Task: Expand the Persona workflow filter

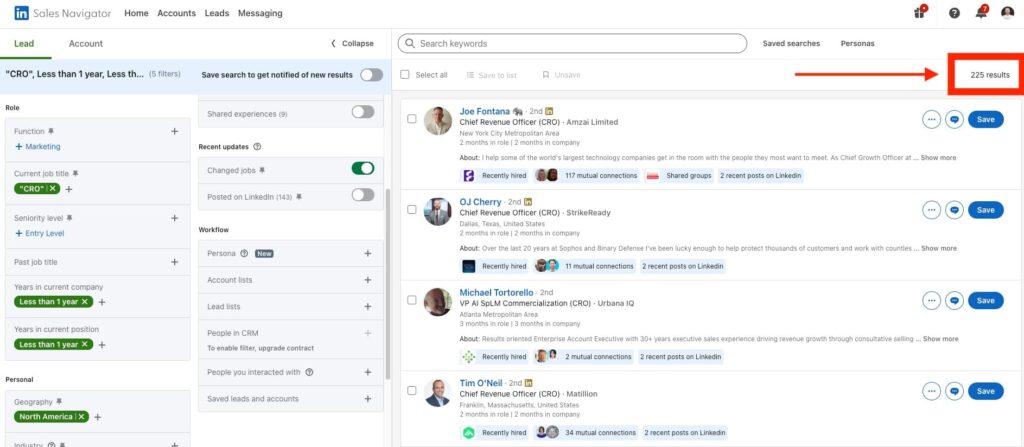Action: [x=368, y=254]
